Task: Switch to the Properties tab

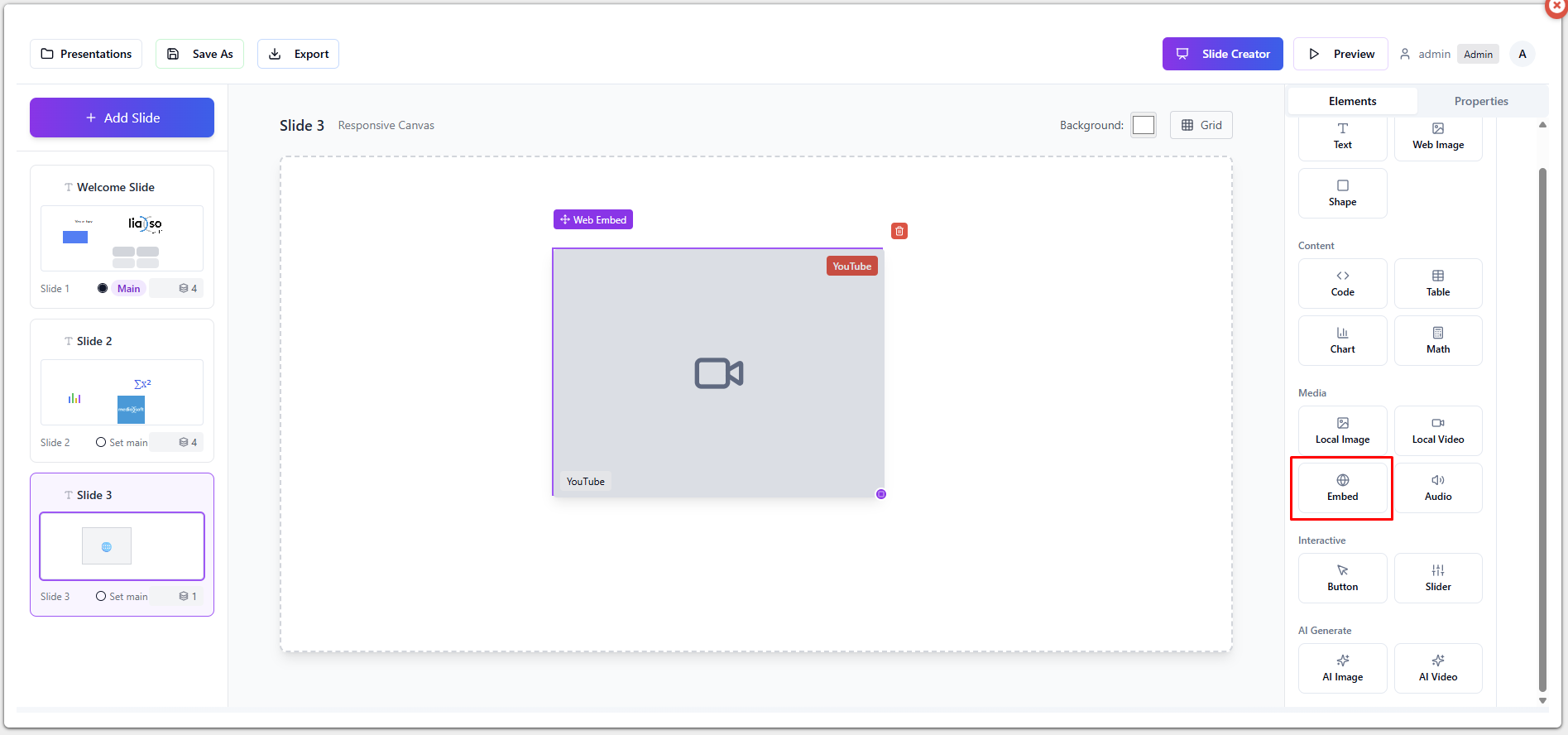Action: (x=1480, y=101)
